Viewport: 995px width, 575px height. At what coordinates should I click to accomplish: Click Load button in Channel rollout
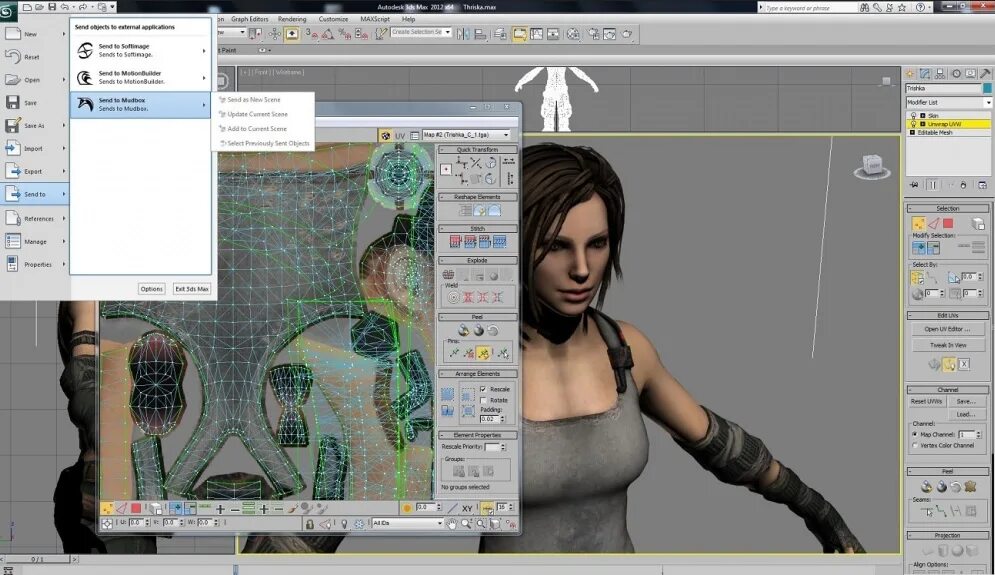coord(965,414)
